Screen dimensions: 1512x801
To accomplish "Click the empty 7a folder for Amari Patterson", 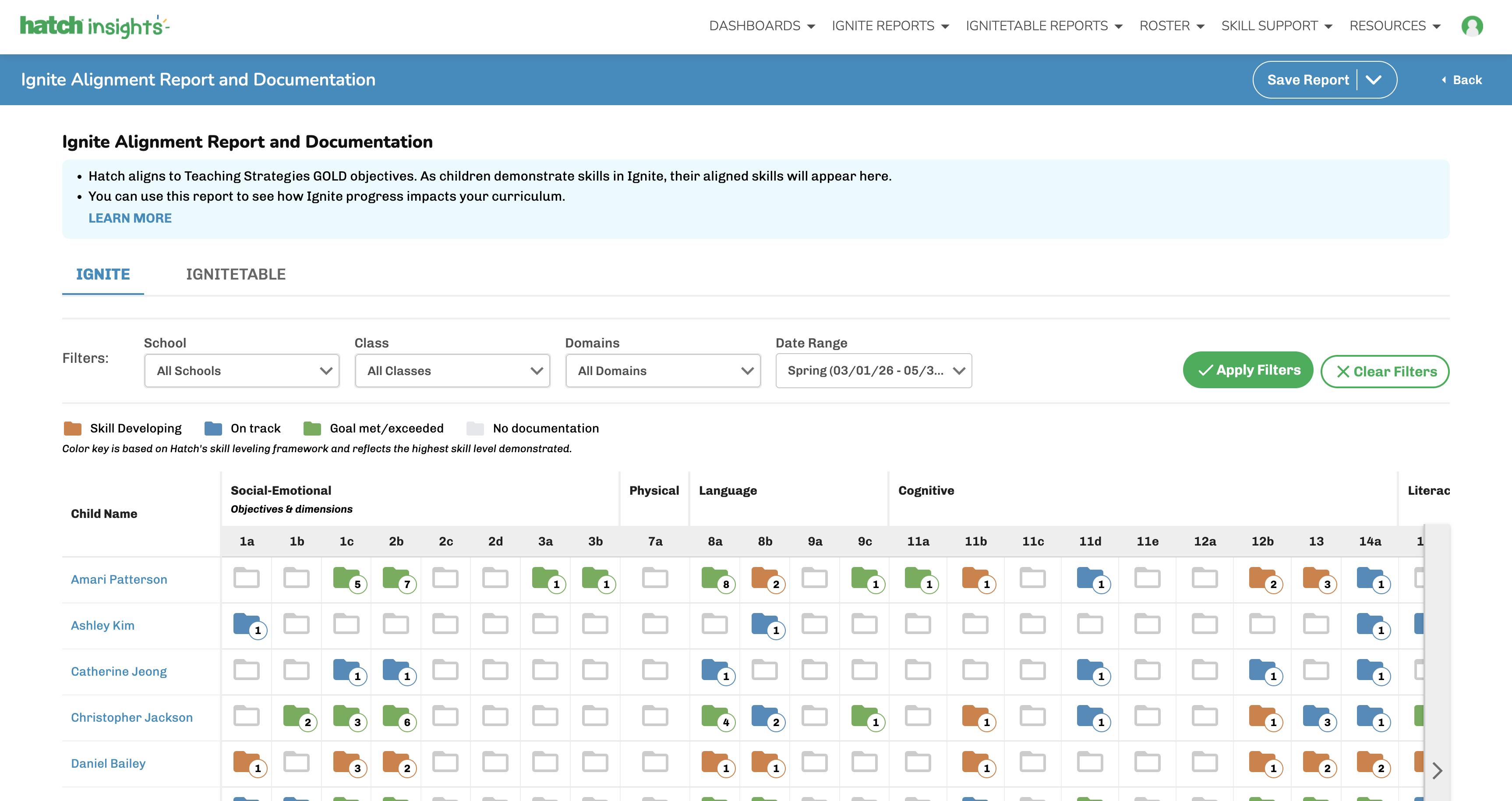I will pos(655,578).
